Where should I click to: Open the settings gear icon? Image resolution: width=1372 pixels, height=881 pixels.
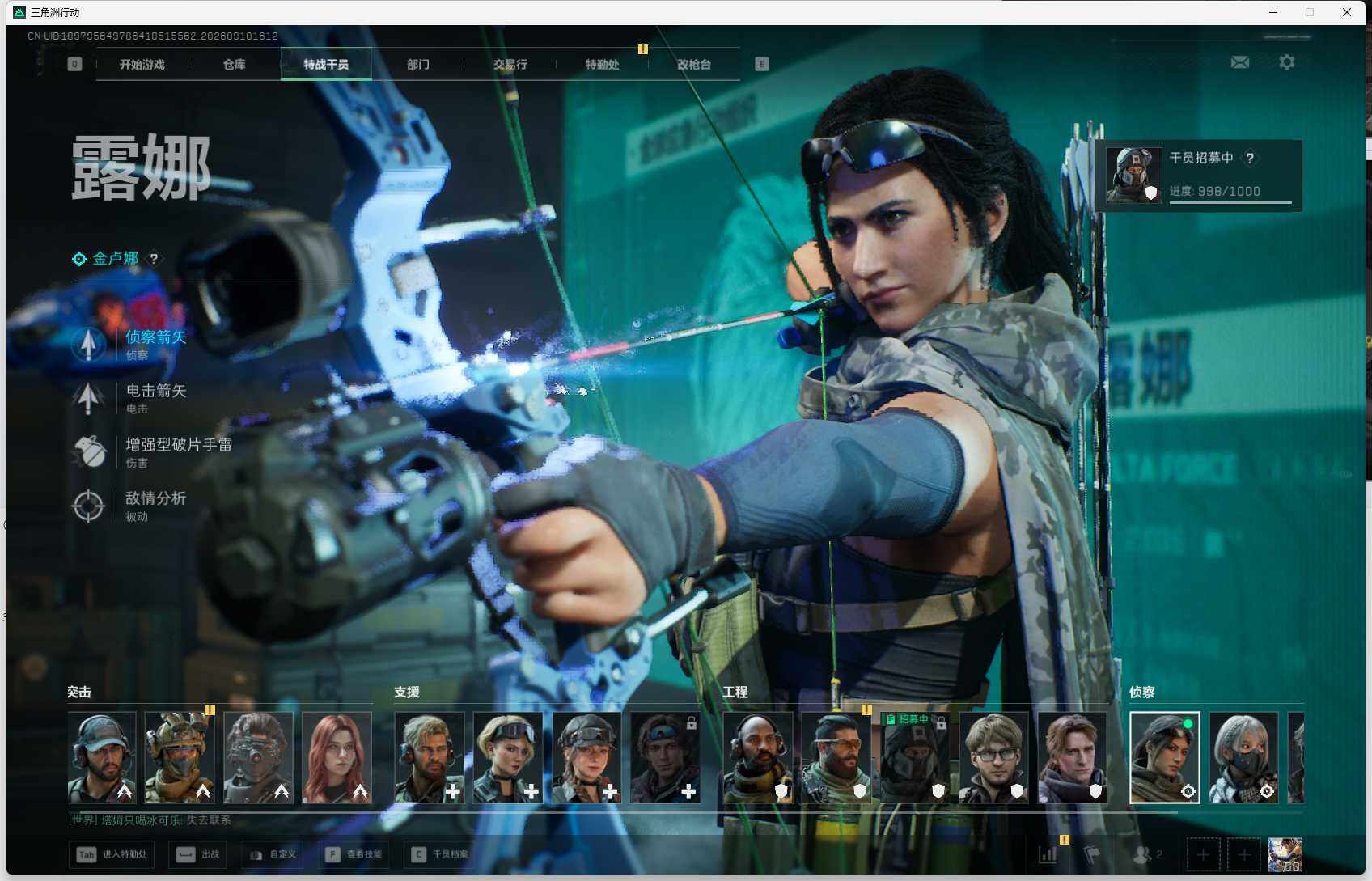coord(1286,62)
